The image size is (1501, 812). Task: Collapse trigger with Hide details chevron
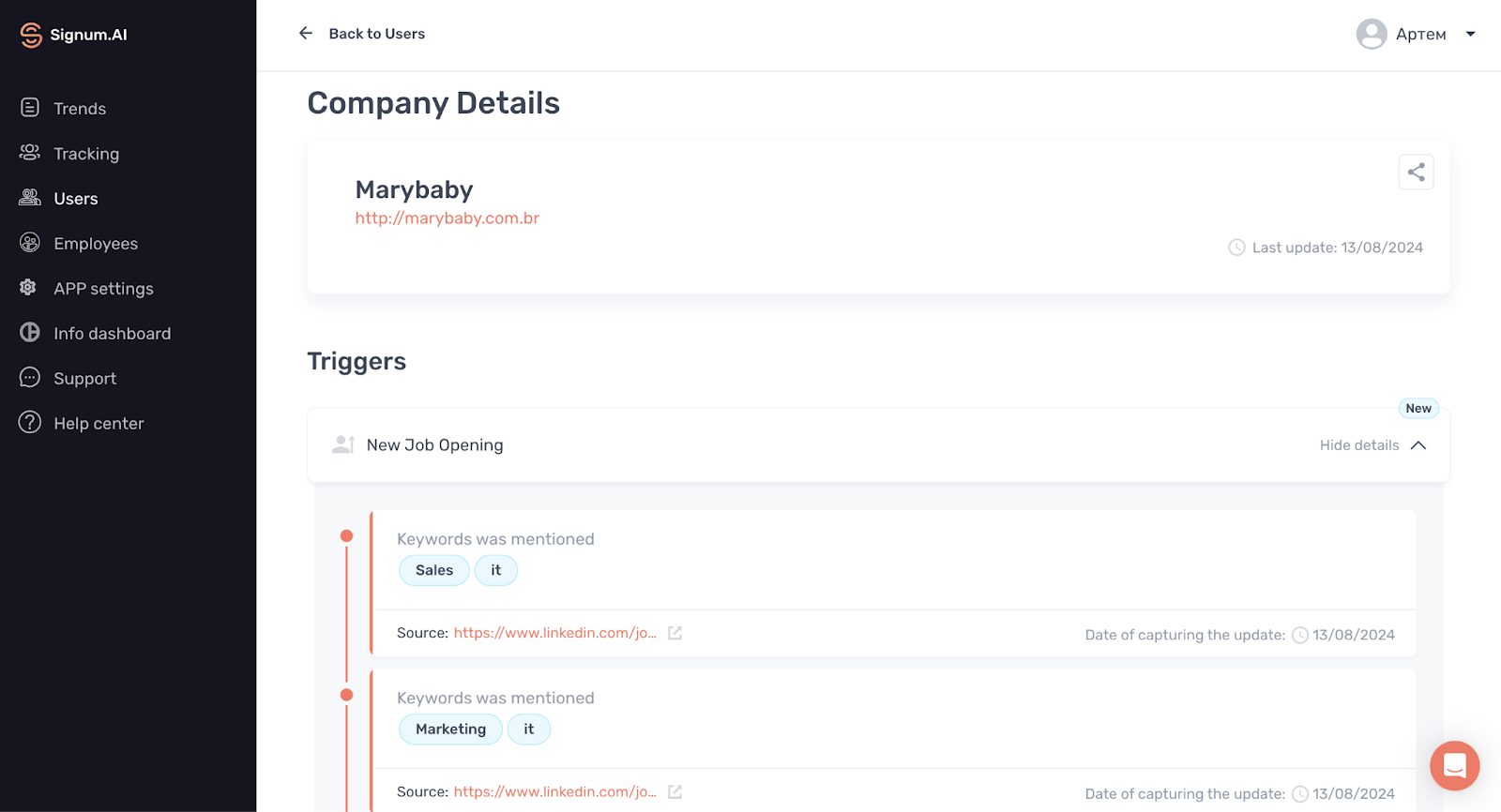point(1418,445)
